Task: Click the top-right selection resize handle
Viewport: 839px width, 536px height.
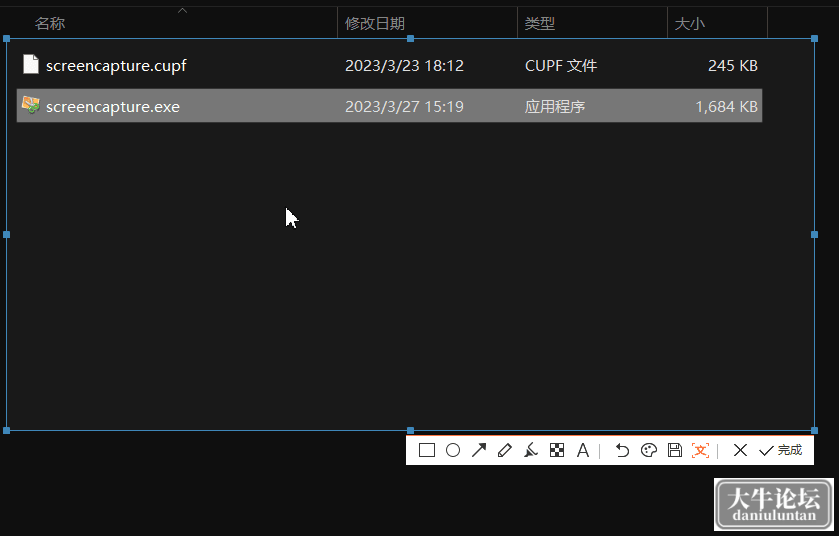Action: point(814,39)
